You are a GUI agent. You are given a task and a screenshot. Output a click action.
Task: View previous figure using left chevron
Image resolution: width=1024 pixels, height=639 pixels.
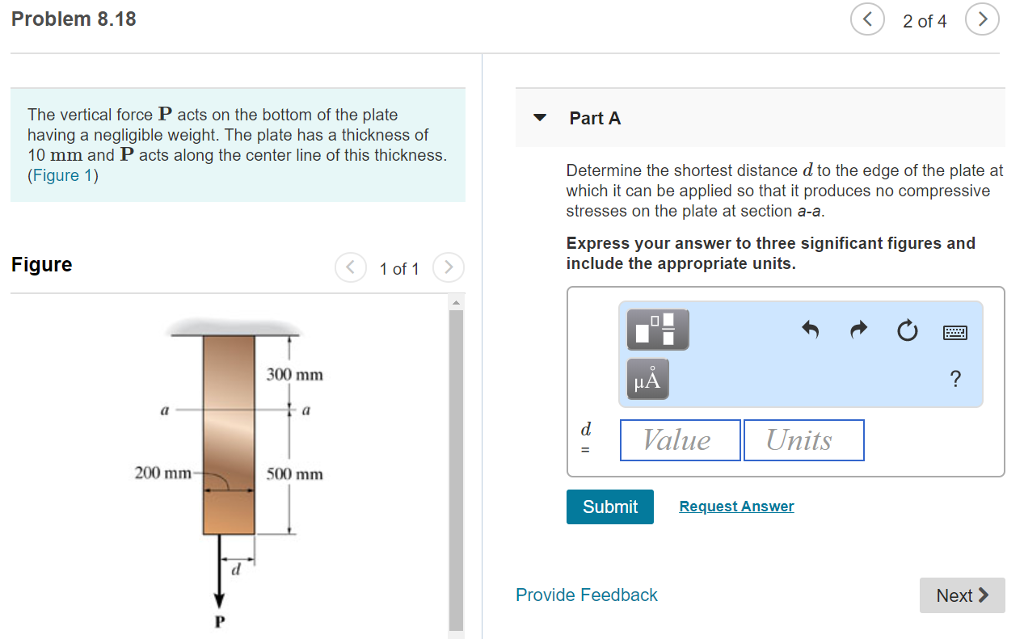click(x=350, y=267)
